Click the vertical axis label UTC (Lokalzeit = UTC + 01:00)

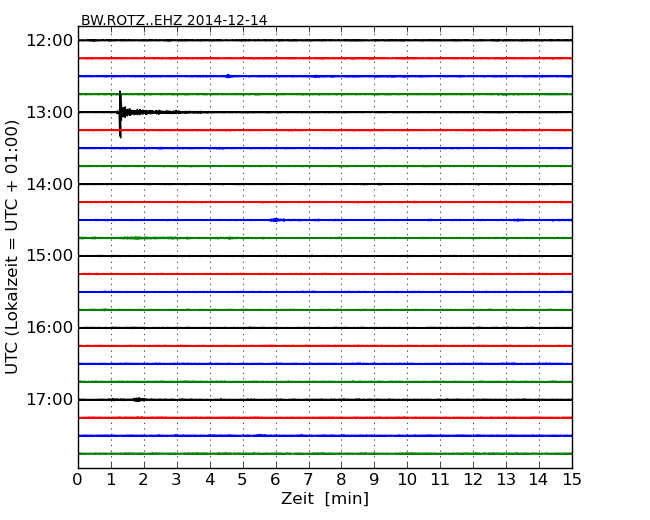[x=12, y=247]
